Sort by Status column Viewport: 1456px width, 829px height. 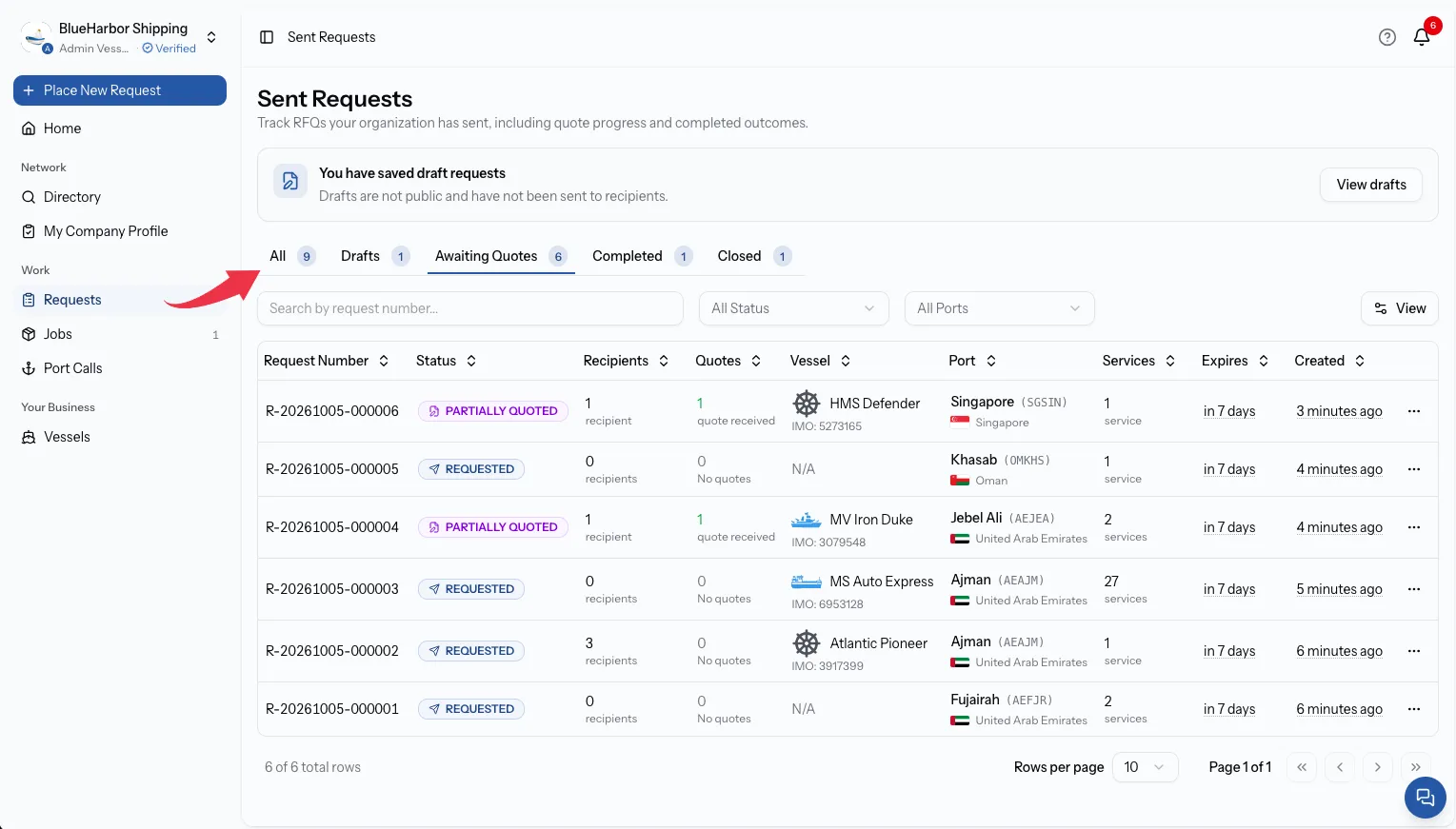447,361
